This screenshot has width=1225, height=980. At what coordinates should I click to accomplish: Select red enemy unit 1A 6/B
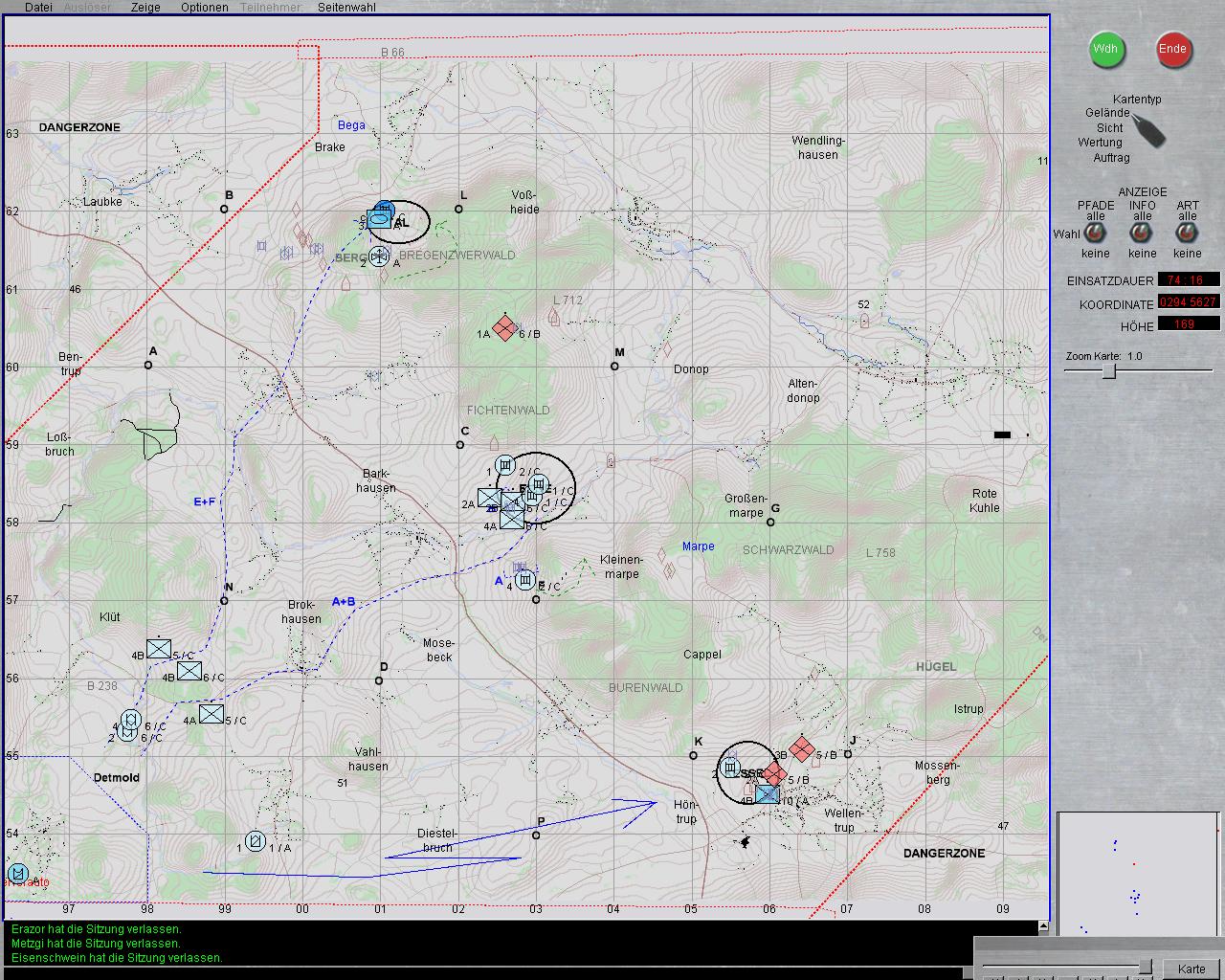pos(504,327)
